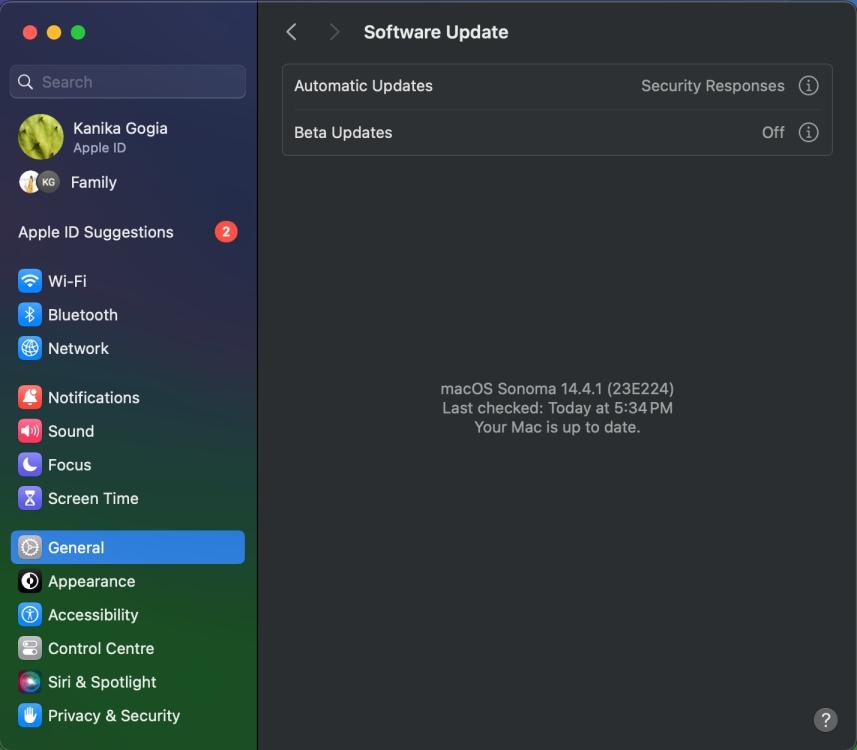Screen dimensions: 857x750
Task: Go back with the left chevron
Action: tap(291, 32)
